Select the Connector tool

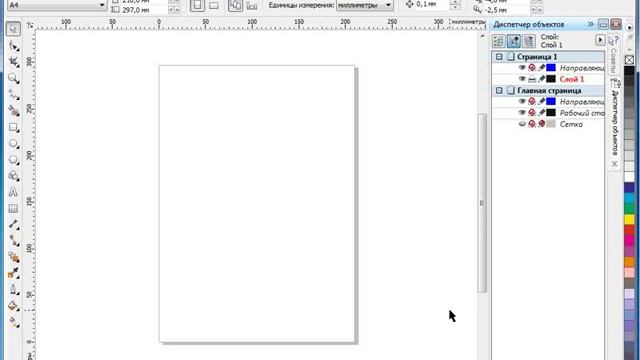13,241
